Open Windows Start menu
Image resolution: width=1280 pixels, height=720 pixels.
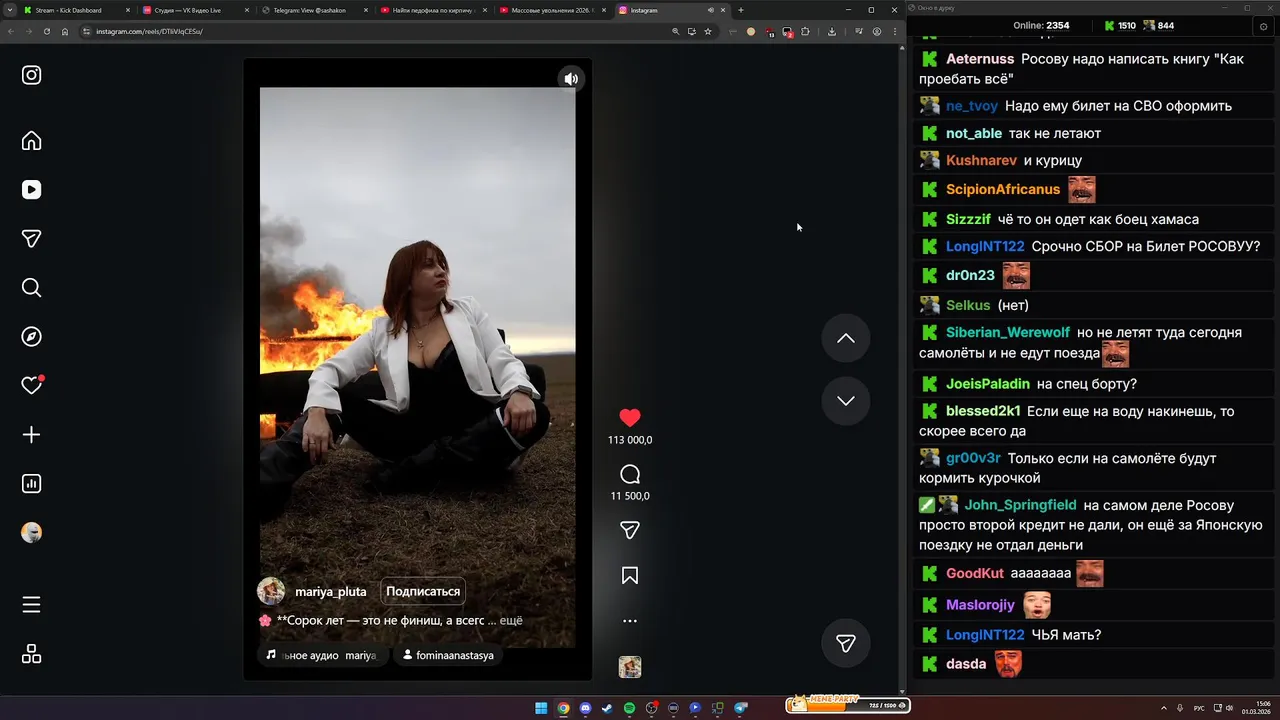tap(541, 708)
